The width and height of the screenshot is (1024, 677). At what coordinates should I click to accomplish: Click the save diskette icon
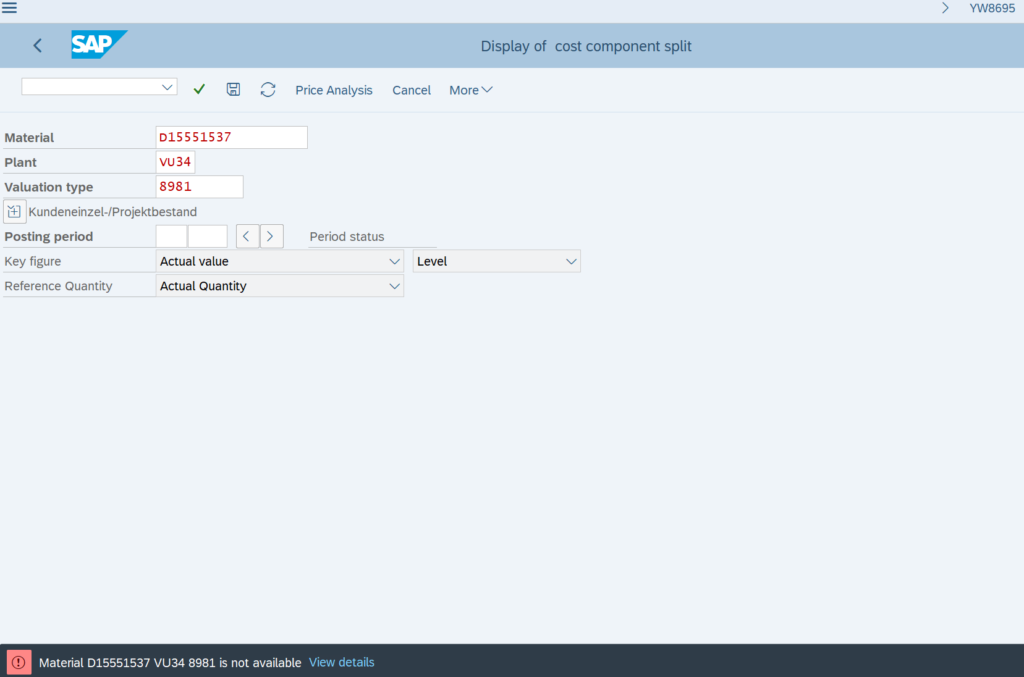[233, 90]
